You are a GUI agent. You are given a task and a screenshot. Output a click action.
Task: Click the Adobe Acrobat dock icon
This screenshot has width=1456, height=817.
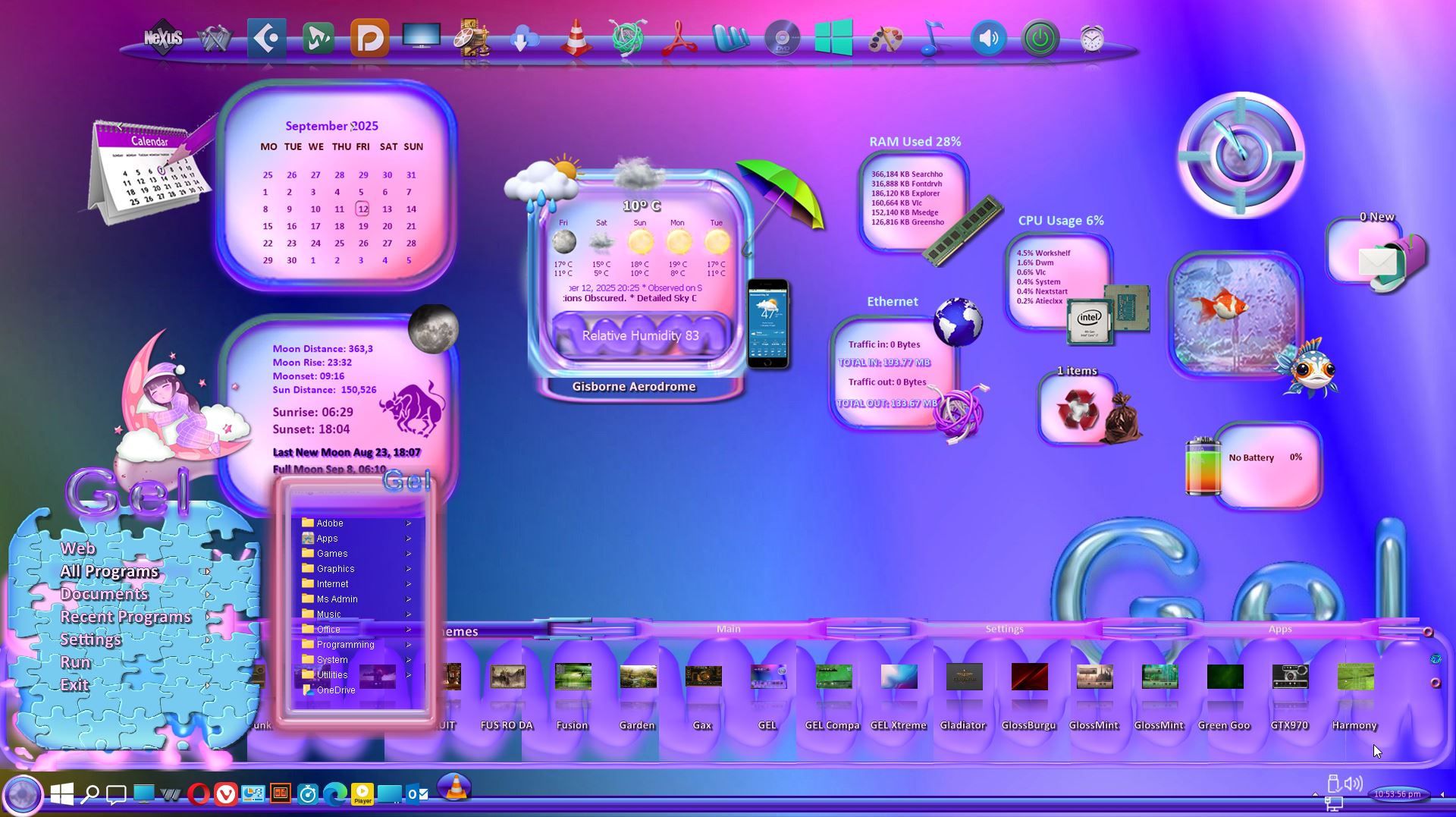coord(679,38)
